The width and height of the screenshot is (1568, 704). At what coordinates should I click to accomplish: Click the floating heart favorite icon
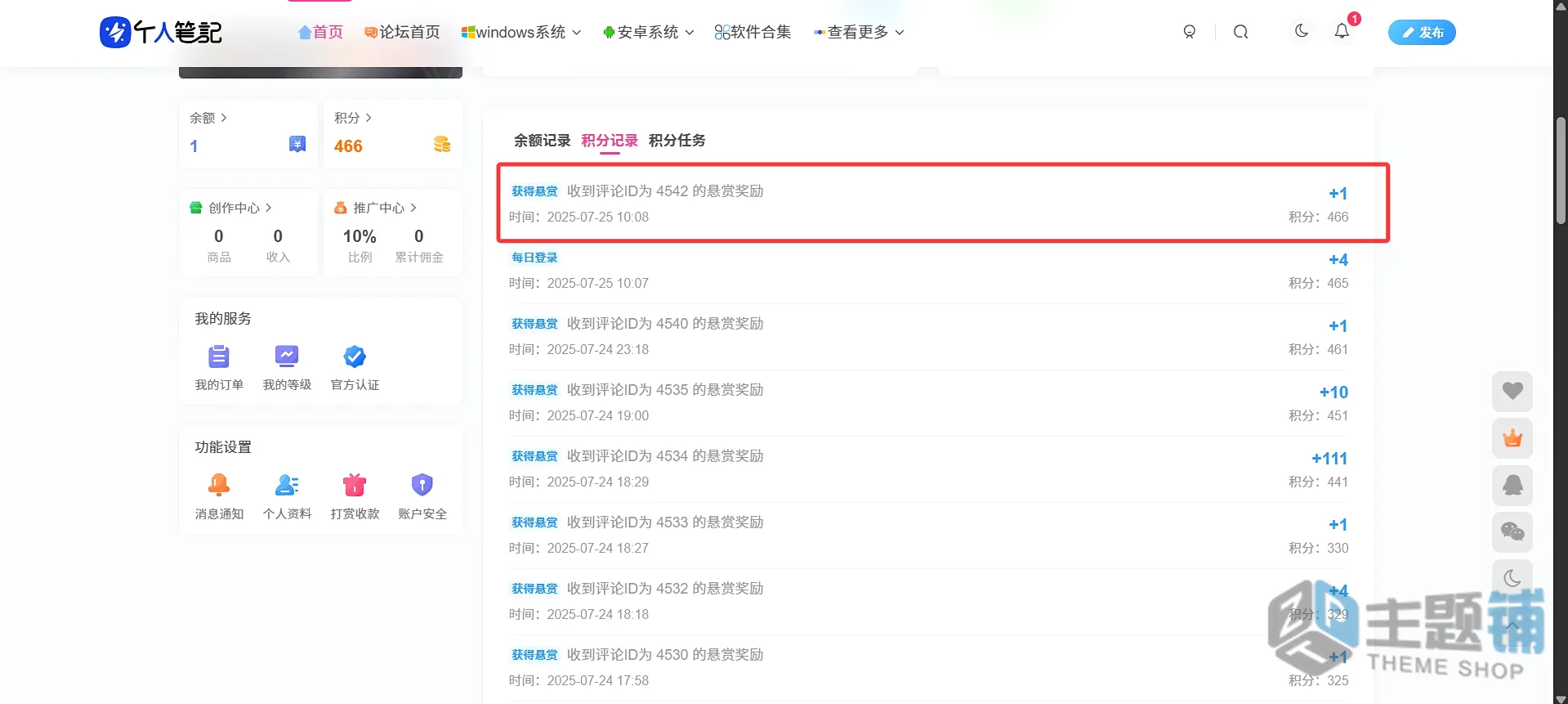pyautogui.click(x=1512, y=392)
